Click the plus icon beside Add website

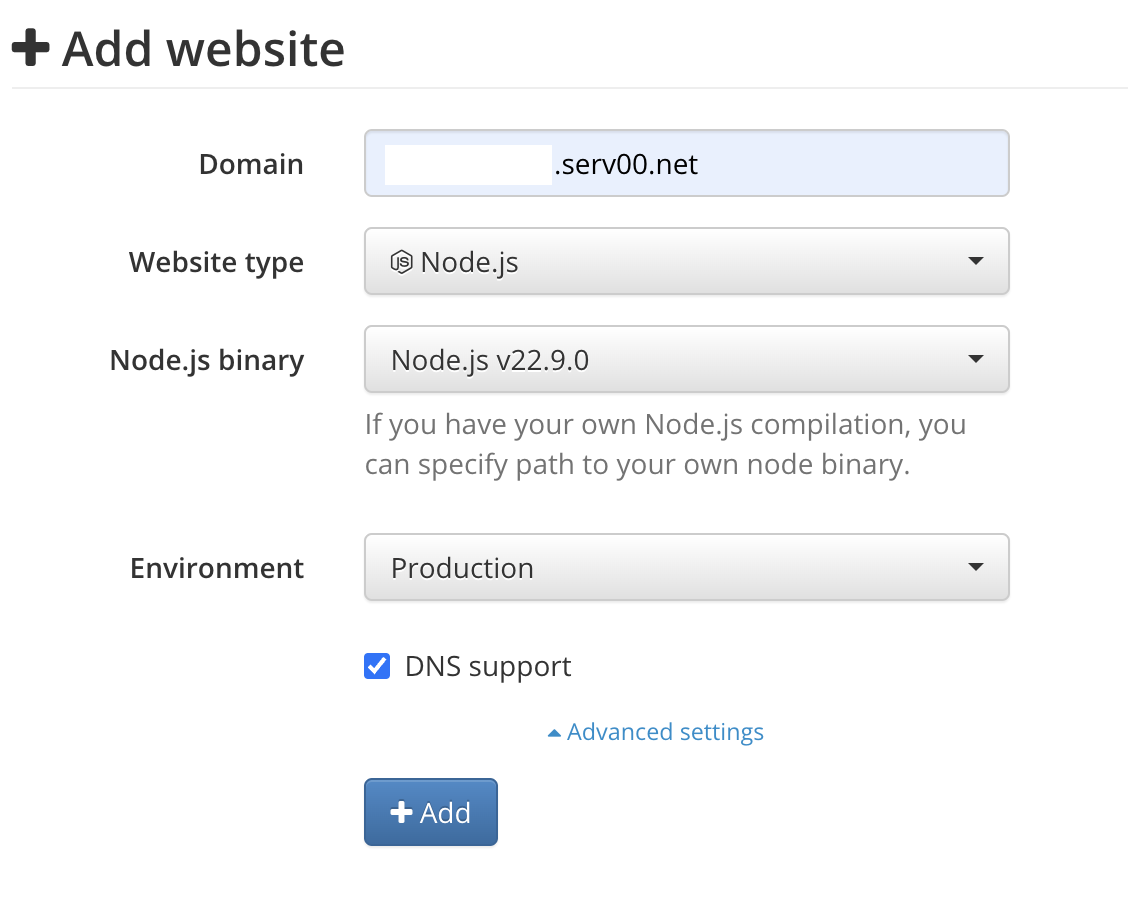(x=31, y=48)
